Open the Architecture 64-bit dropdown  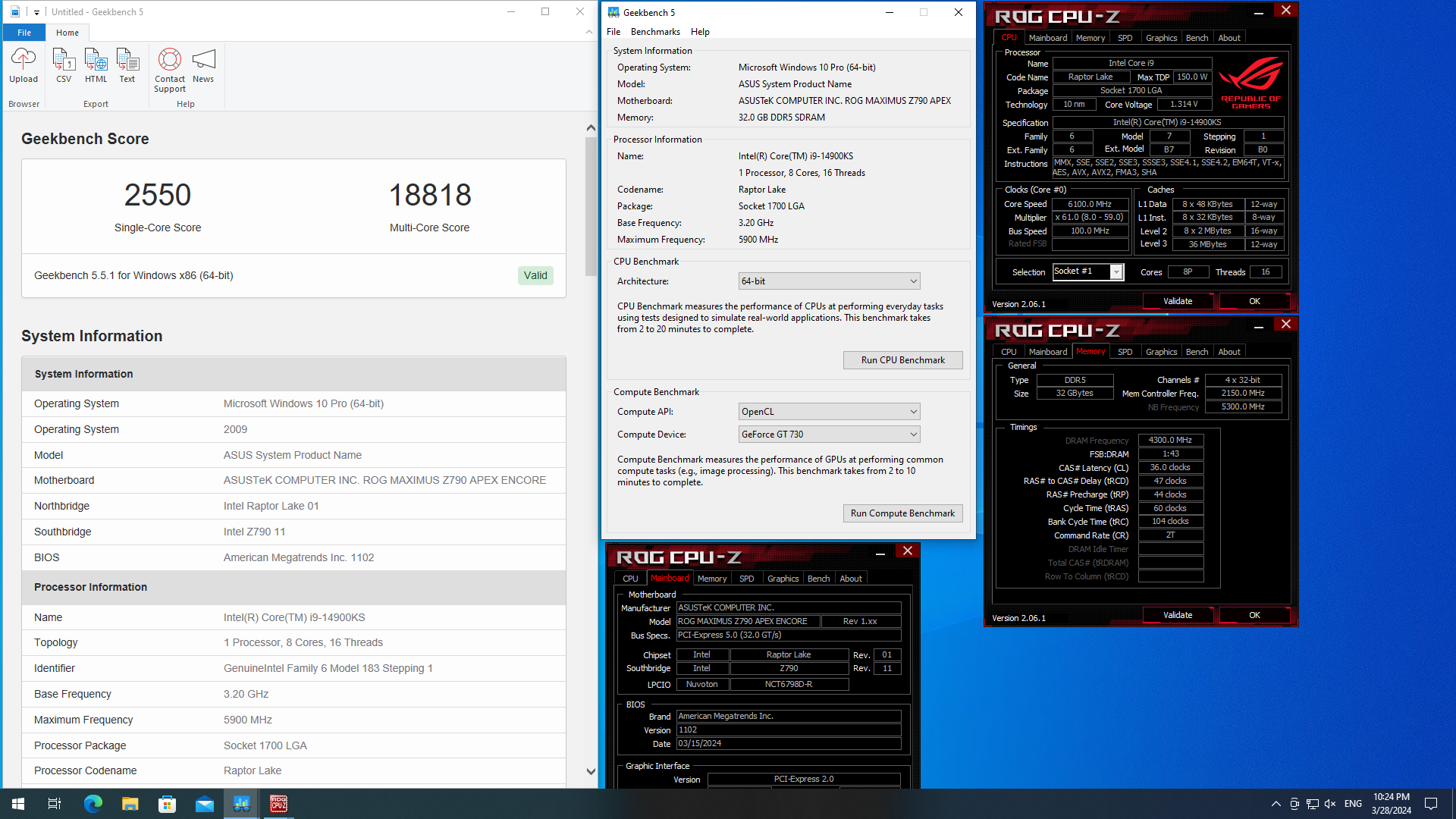pyautogui.click(x=829, y=281)
